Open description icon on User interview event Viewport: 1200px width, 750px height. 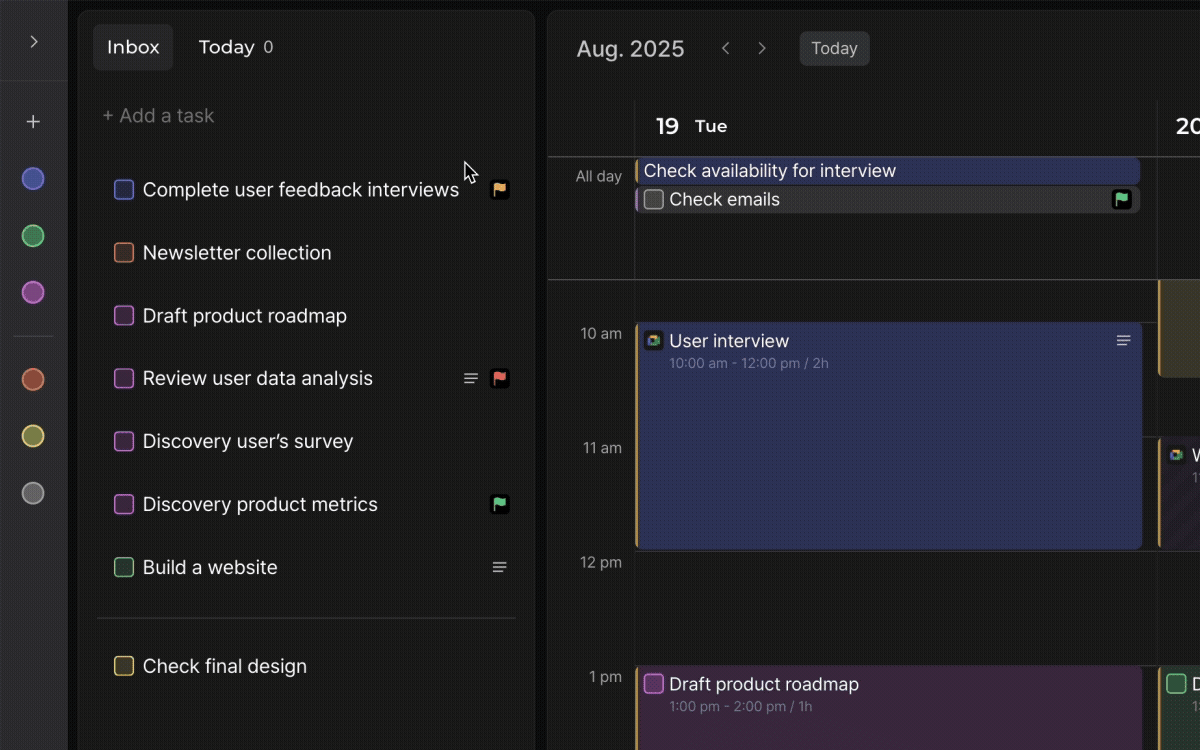point(1123,341)
